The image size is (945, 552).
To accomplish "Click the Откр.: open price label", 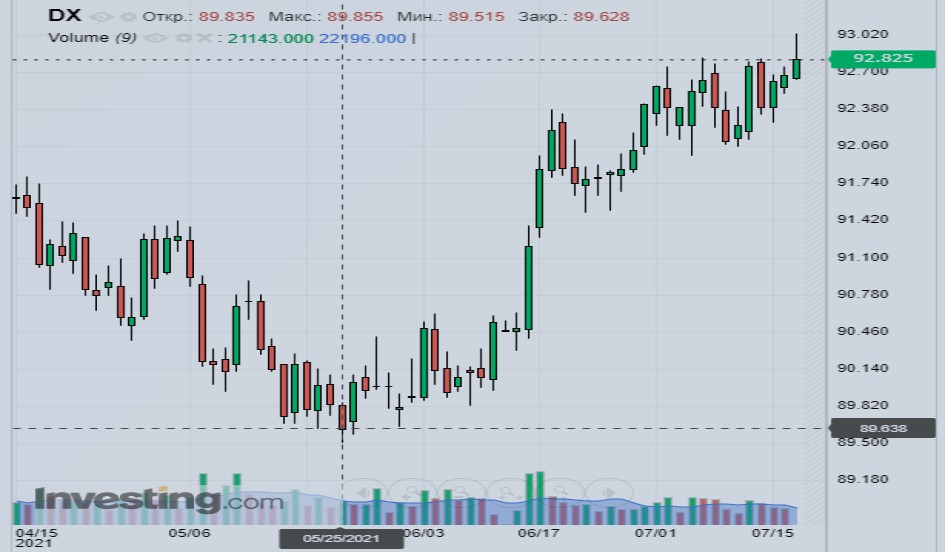I will click(168, 16).
